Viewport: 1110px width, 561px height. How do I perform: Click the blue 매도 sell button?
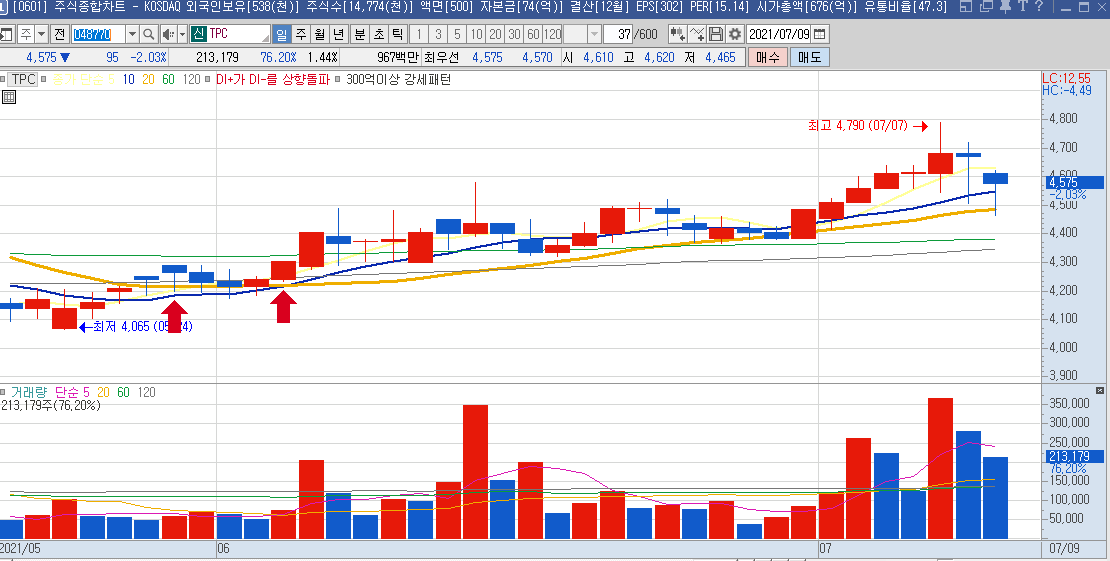(809, 57)
